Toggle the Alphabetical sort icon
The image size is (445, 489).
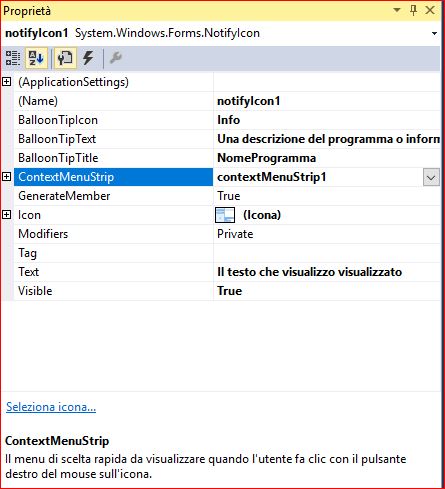(x=36, y=58)
